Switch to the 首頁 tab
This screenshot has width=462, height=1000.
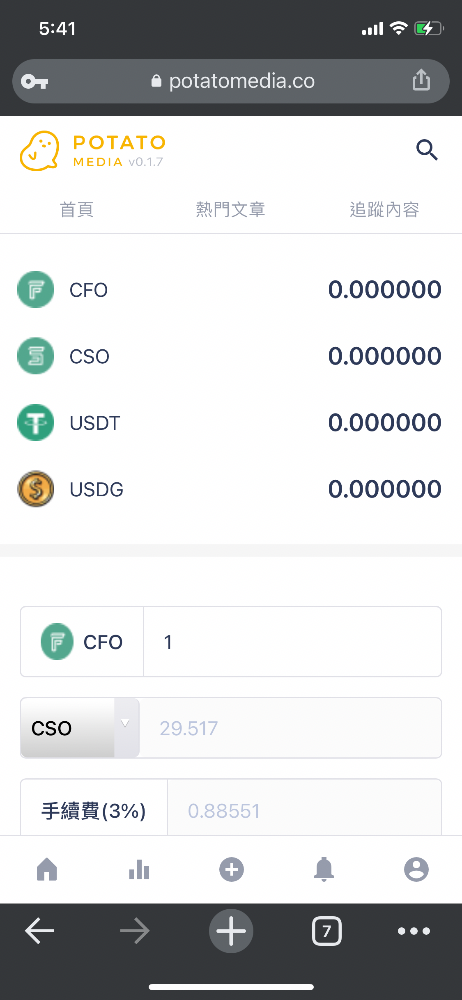pos(77,210)
